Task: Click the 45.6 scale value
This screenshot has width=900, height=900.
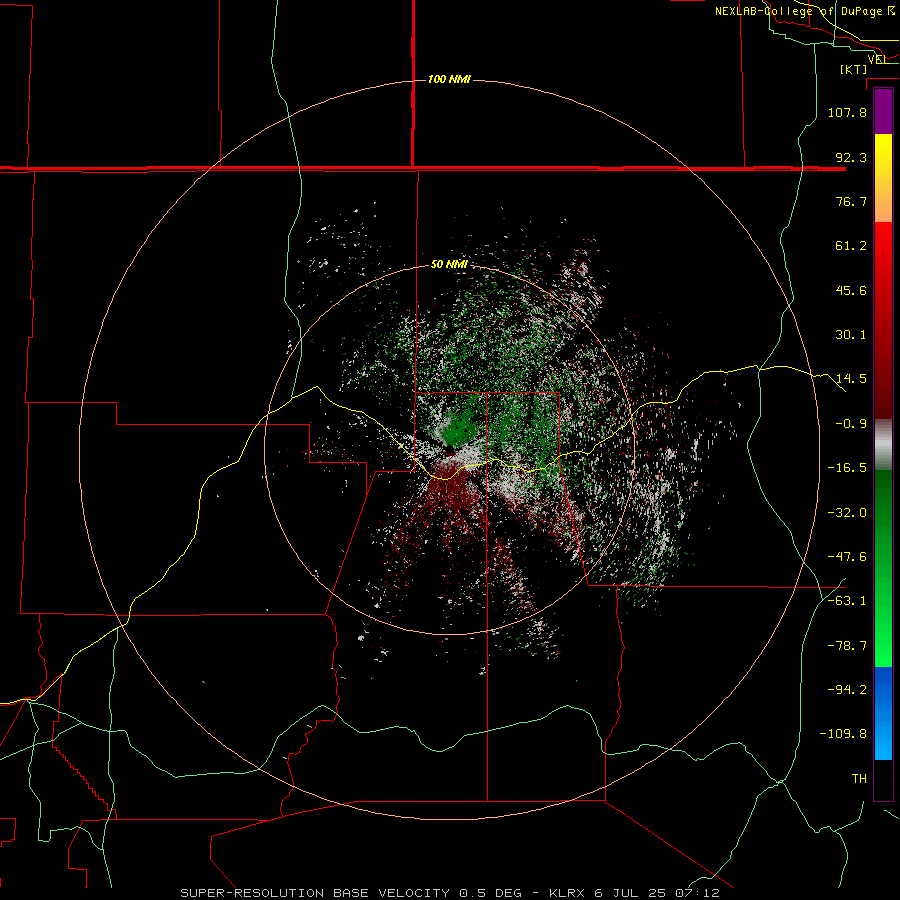Action: point(851,290)
